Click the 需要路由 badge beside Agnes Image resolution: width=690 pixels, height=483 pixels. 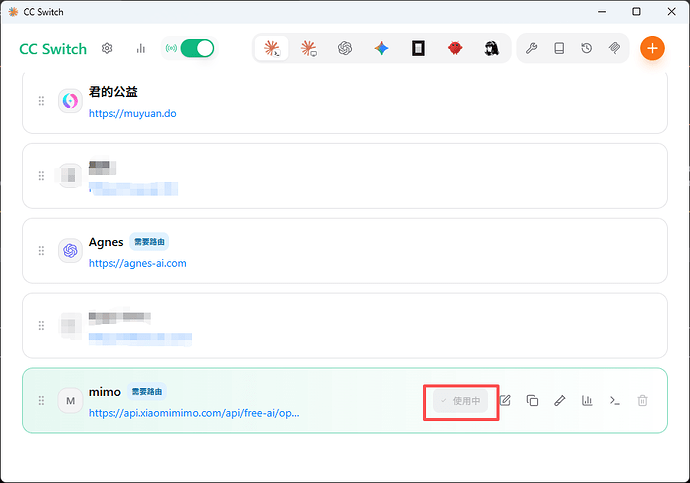(149, 242)
